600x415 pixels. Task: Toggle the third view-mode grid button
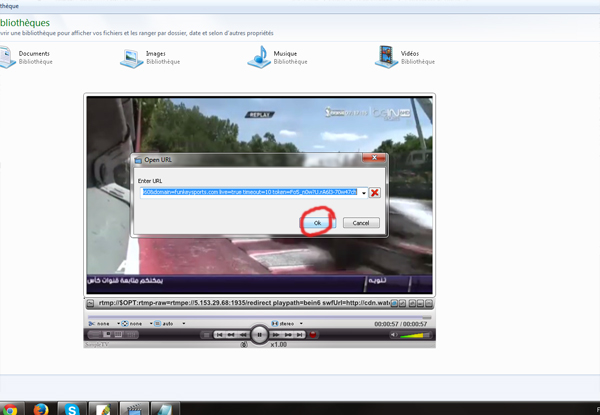coord(118,335)
